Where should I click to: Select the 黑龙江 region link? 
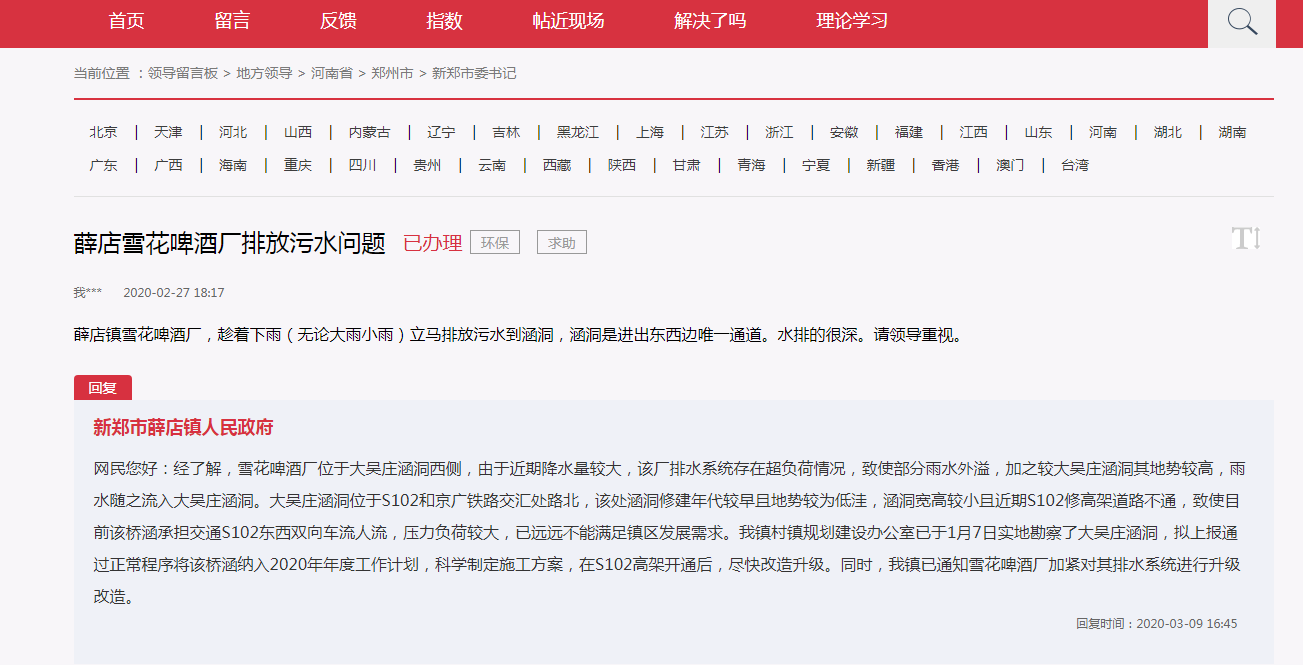pyautogui.click(x=578, y=132)
